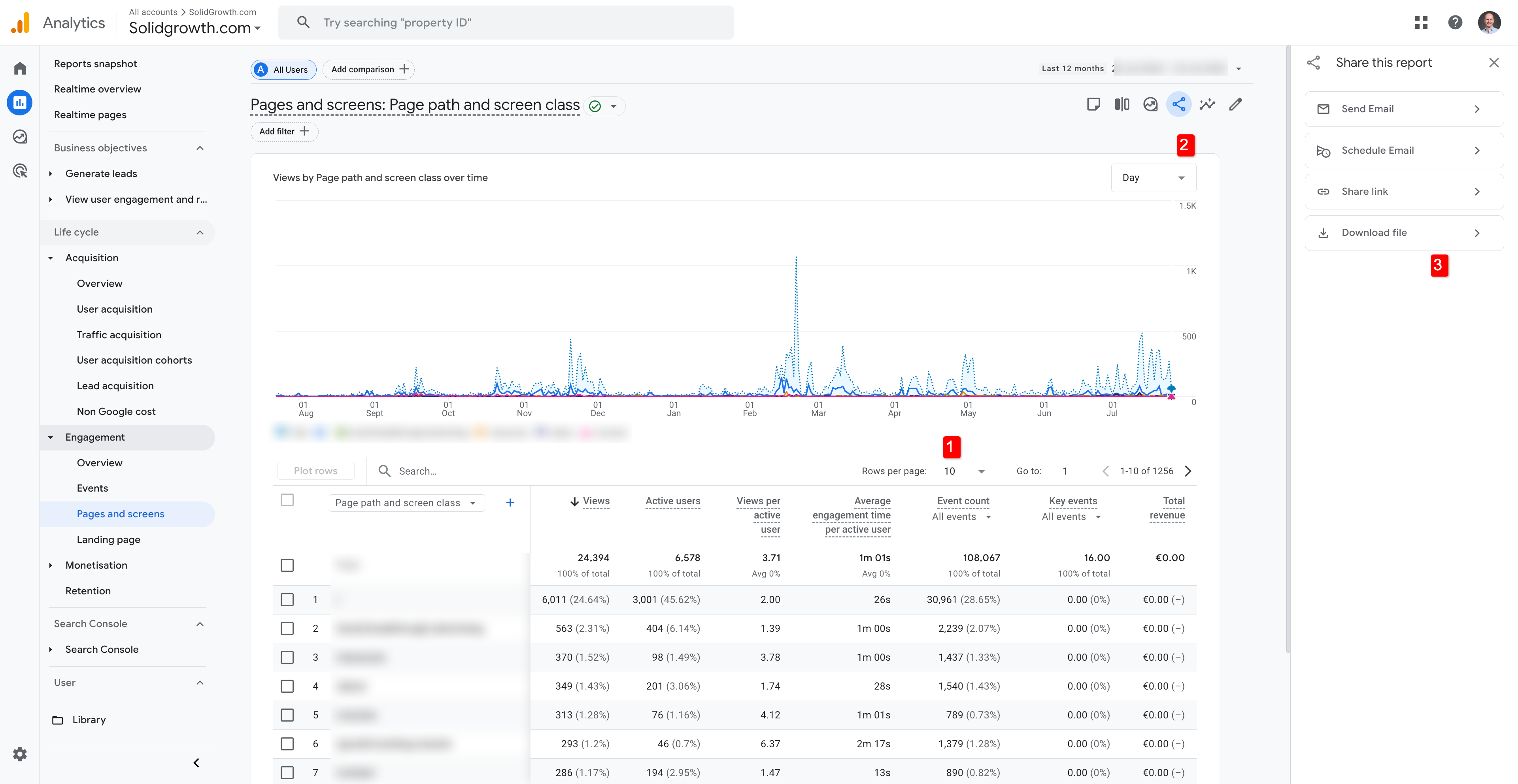Open Google apps grid icon

(1421, 23)
